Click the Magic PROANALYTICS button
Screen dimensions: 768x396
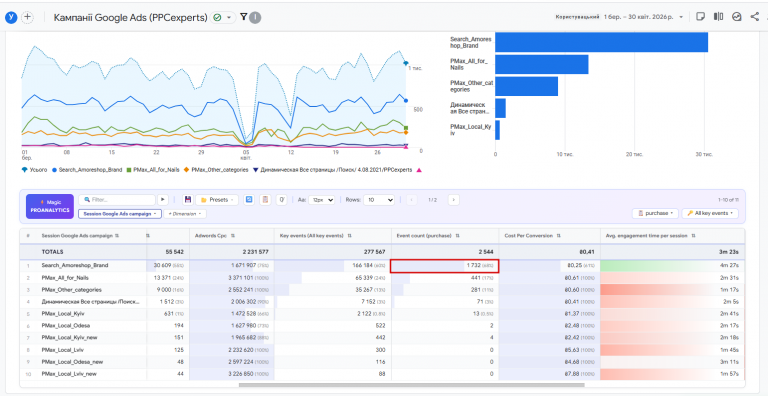[x=50, y=206]
